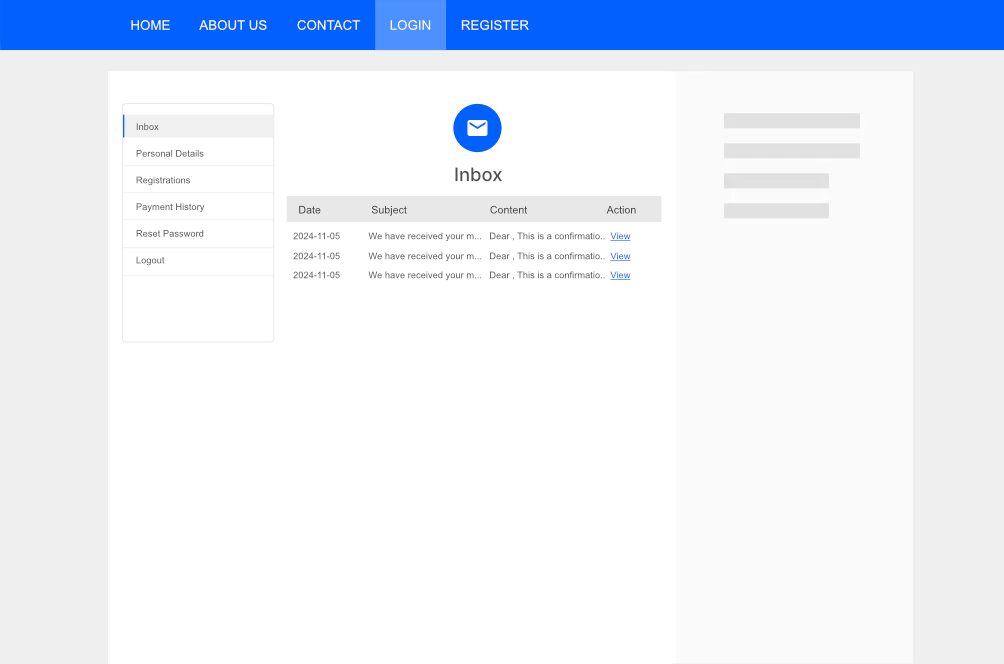1004x664 pixels.
Task: Click the Inbox heading below mail icon
Action: (478, 175)
